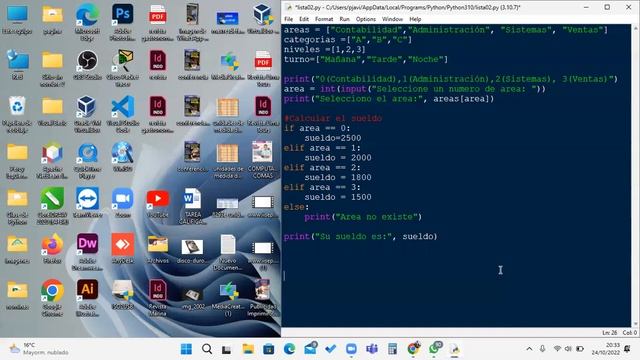
Task: Open the Help menu in IDLE
Action: [415, 19]
